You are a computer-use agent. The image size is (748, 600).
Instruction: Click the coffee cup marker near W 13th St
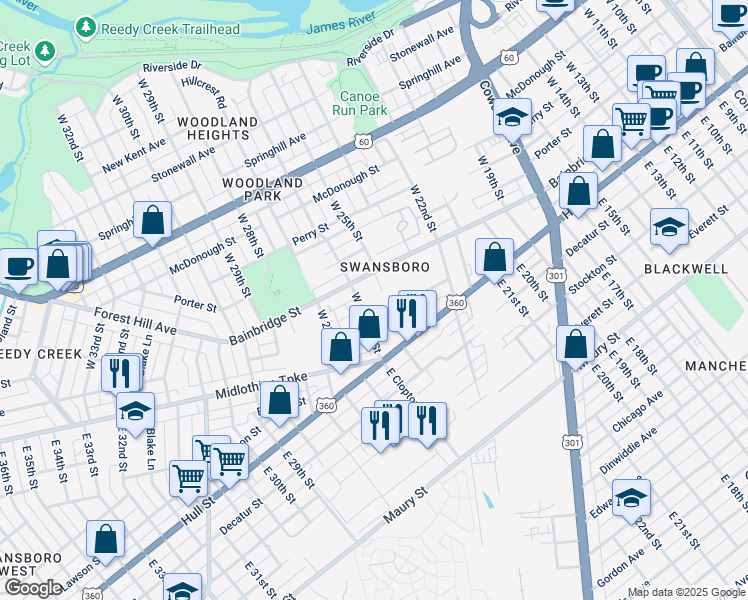646,72
